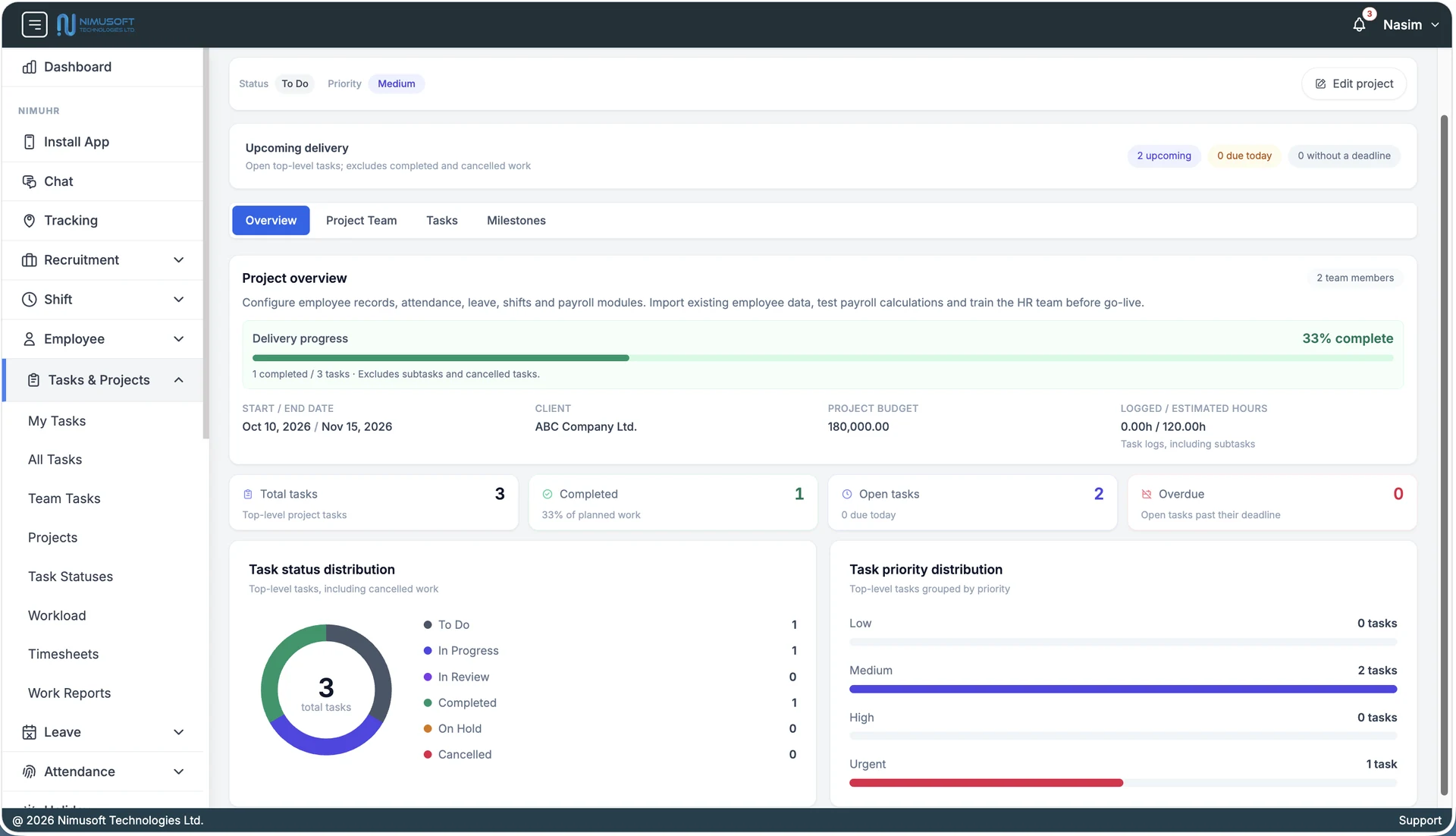Click the pencil icon on Edit project
This screenshot has height=836, width=1456.
pos(1320,83)
